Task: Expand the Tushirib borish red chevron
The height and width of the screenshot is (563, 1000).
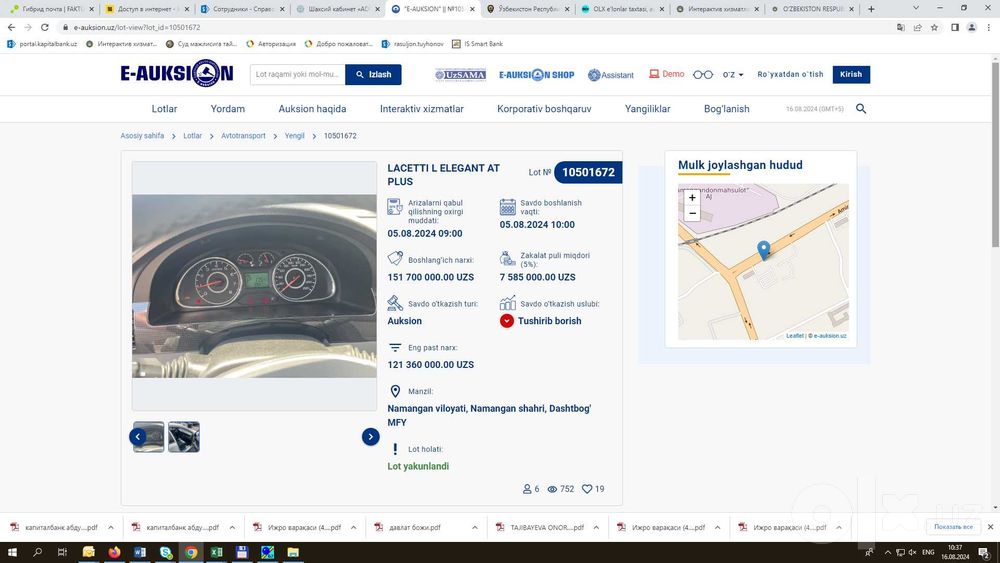Action: tap(506, 321)
